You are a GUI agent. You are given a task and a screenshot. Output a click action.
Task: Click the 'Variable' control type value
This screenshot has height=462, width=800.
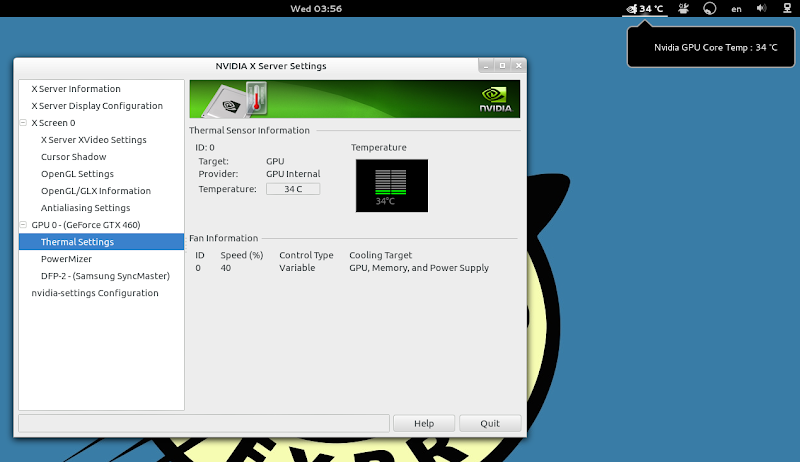point(297,268)
